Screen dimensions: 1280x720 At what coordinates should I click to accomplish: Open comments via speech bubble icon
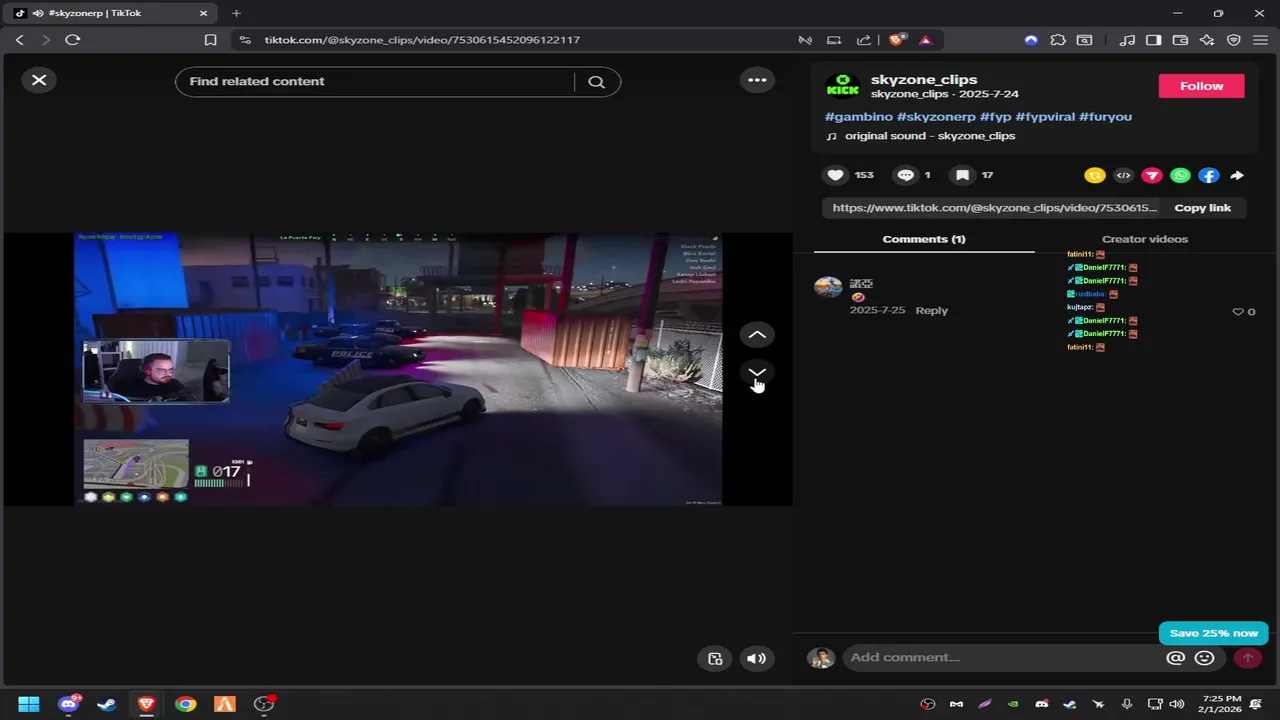coord(905,175)
